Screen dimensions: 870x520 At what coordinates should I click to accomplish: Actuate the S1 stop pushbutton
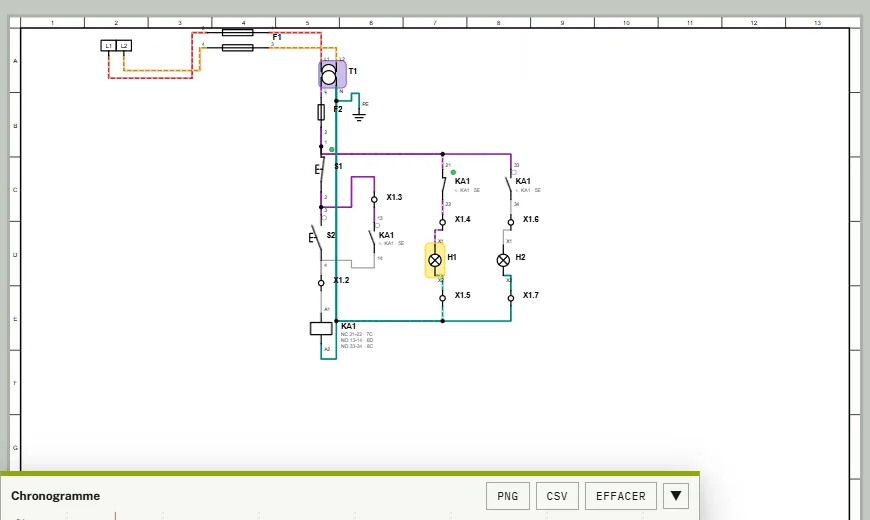320,169
